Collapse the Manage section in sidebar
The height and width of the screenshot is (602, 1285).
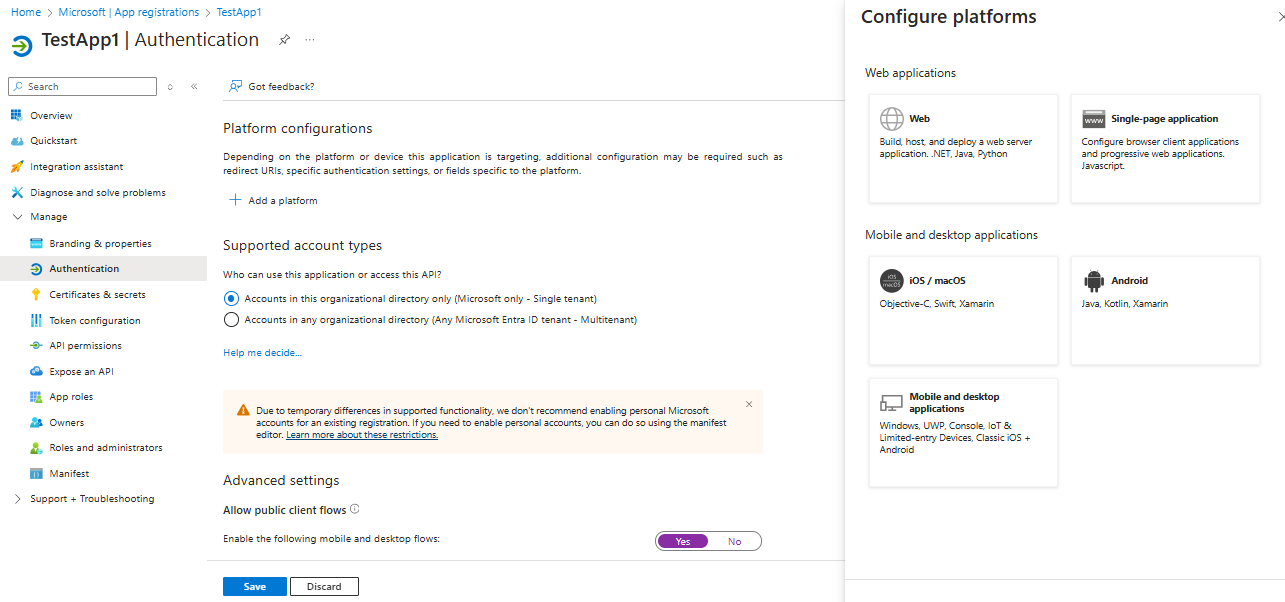18,217
